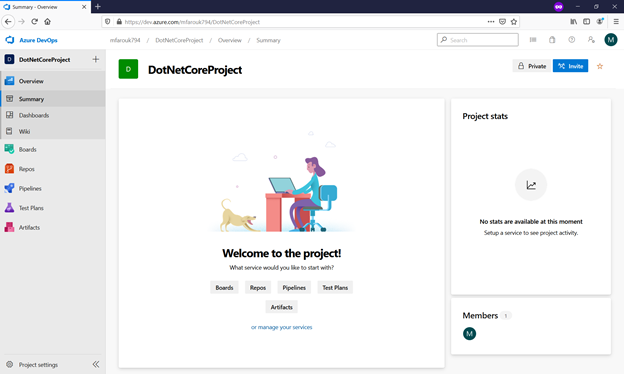Click the M profile avatar in header
The image size is (624, 374).
pyautogui.click(x=611, y=40)
